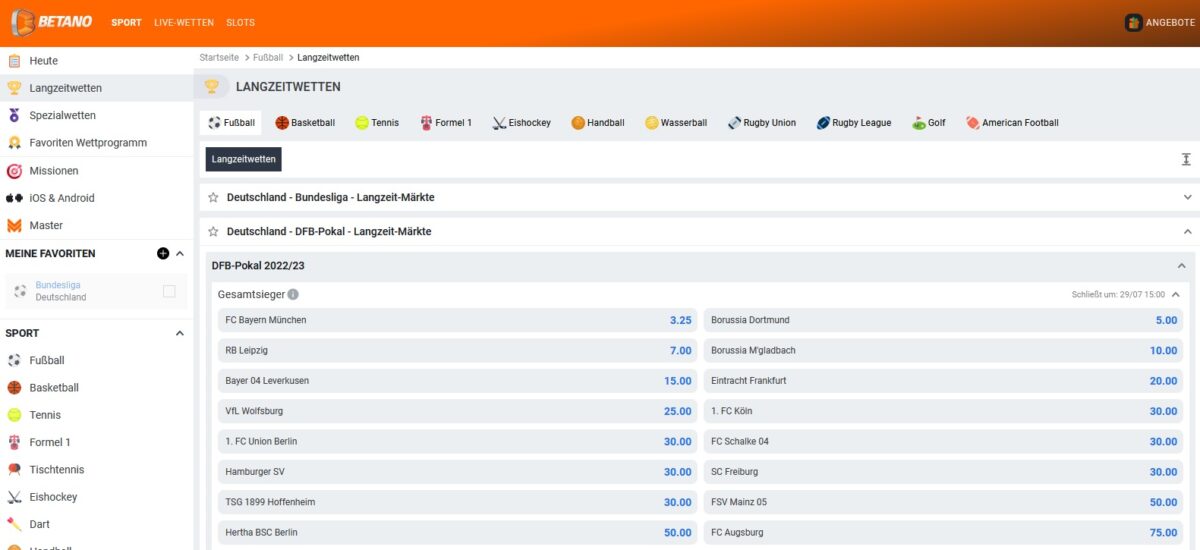
Task: Collapse DFB-Pokal 2022/23 section chevron
Action: [1181, 266]
